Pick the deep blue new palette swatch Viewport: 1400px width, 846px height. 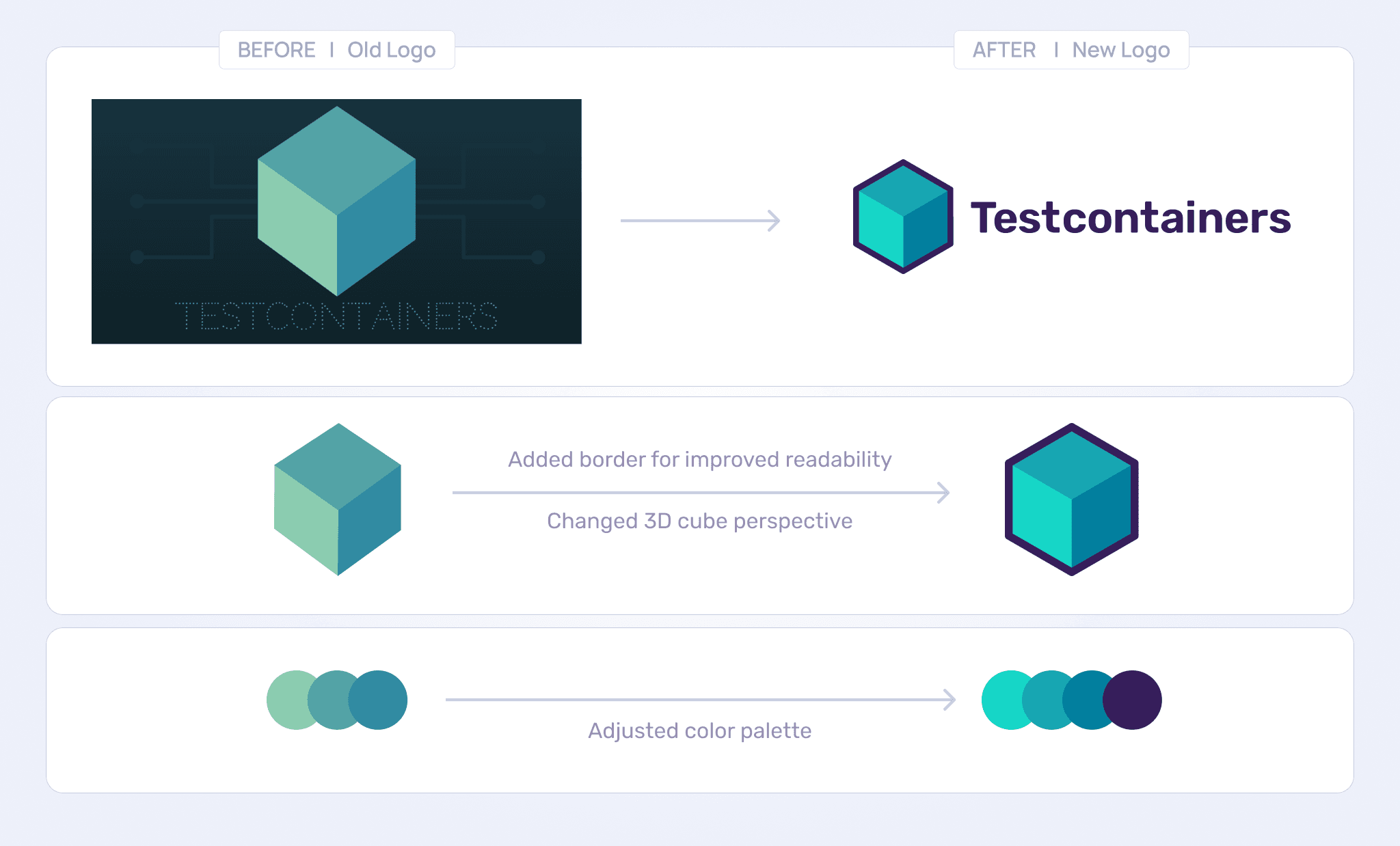click(x=1084, y=700)
